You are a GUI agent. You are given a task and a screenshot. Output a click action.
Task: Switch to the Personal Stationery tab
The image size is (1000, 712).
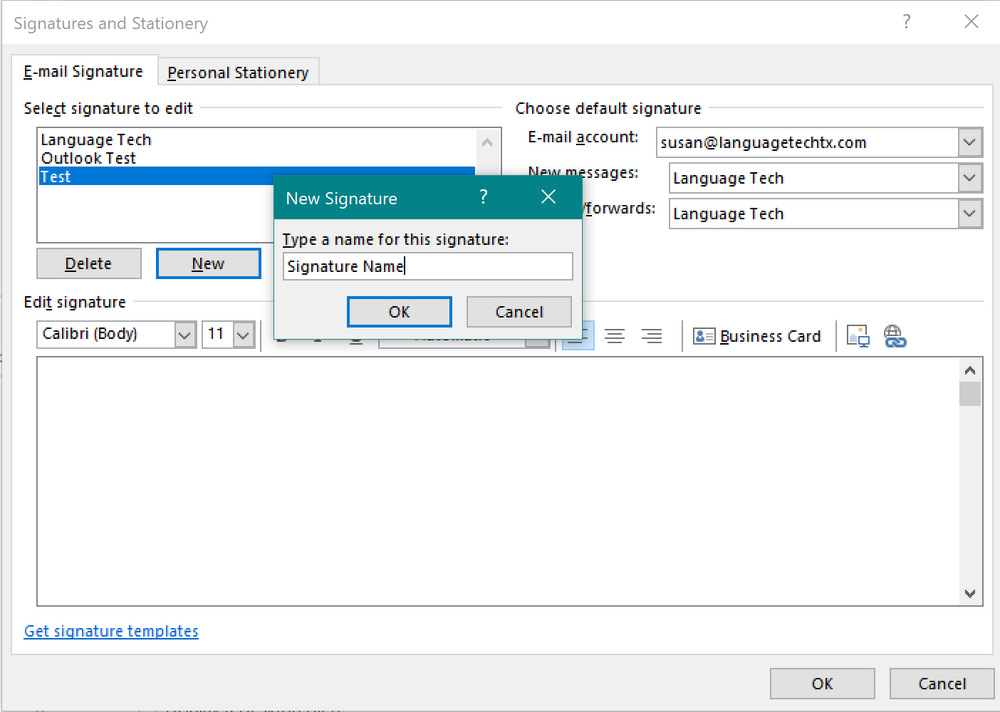click(x=238, y=71)
